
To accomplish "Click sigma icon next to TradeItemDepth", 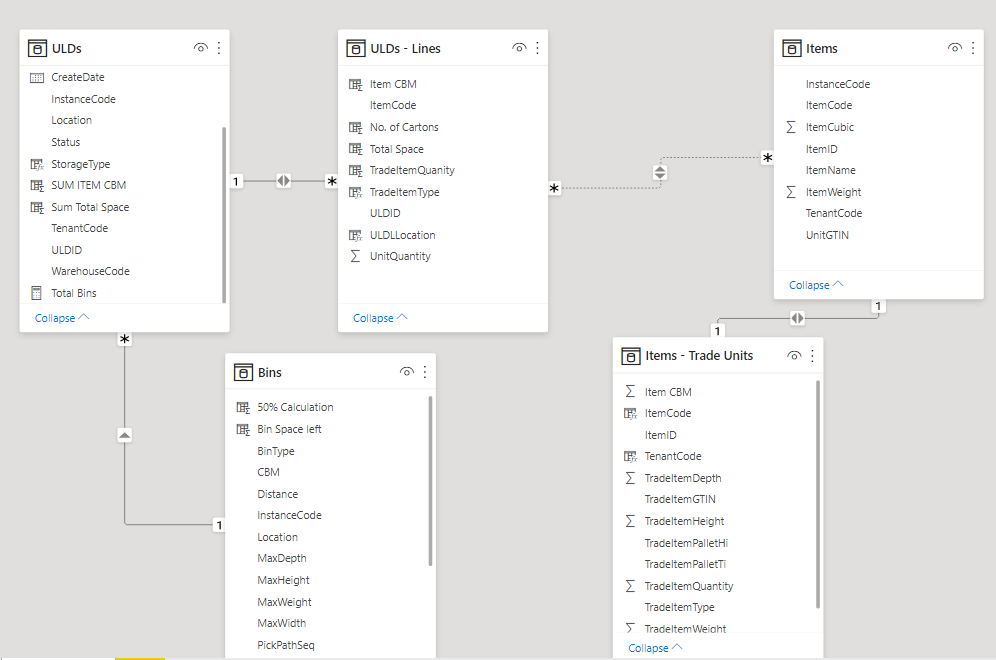I will pyautogui.click(x=630, y=478).
